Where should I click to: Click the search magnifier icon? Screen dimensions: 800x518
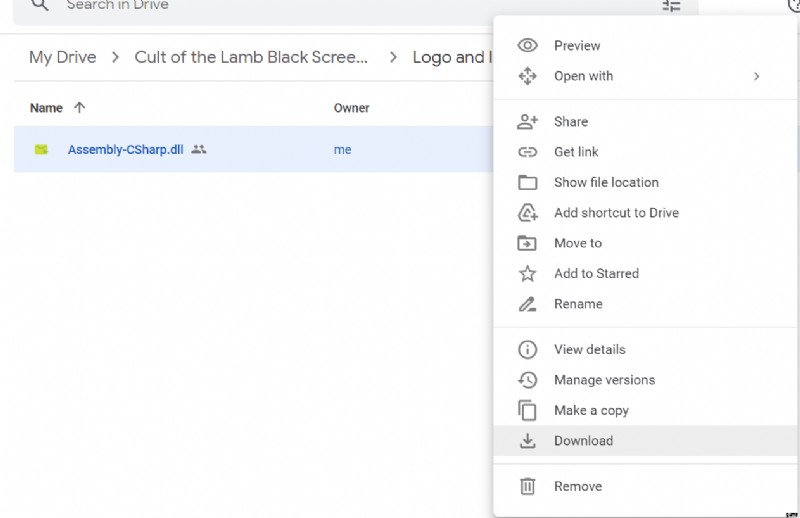click(39, 5)
